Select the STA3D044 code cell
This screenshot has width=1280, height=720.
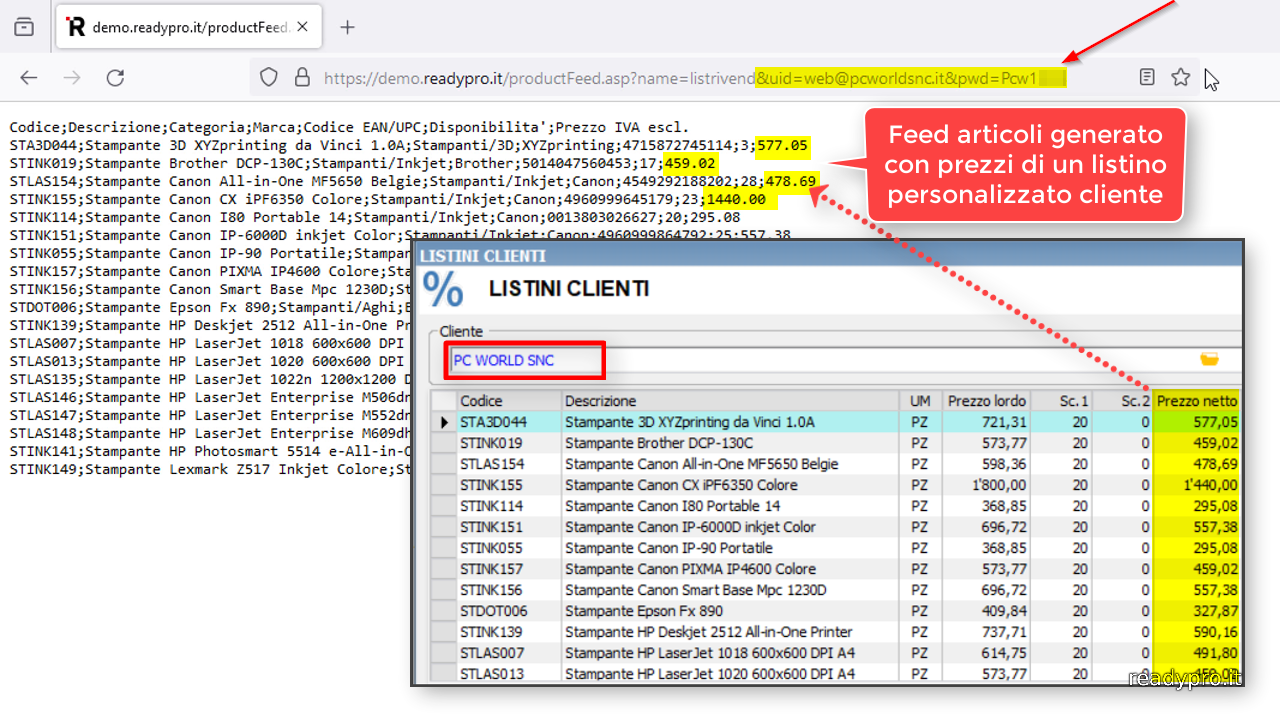click(x=509, y=422)
